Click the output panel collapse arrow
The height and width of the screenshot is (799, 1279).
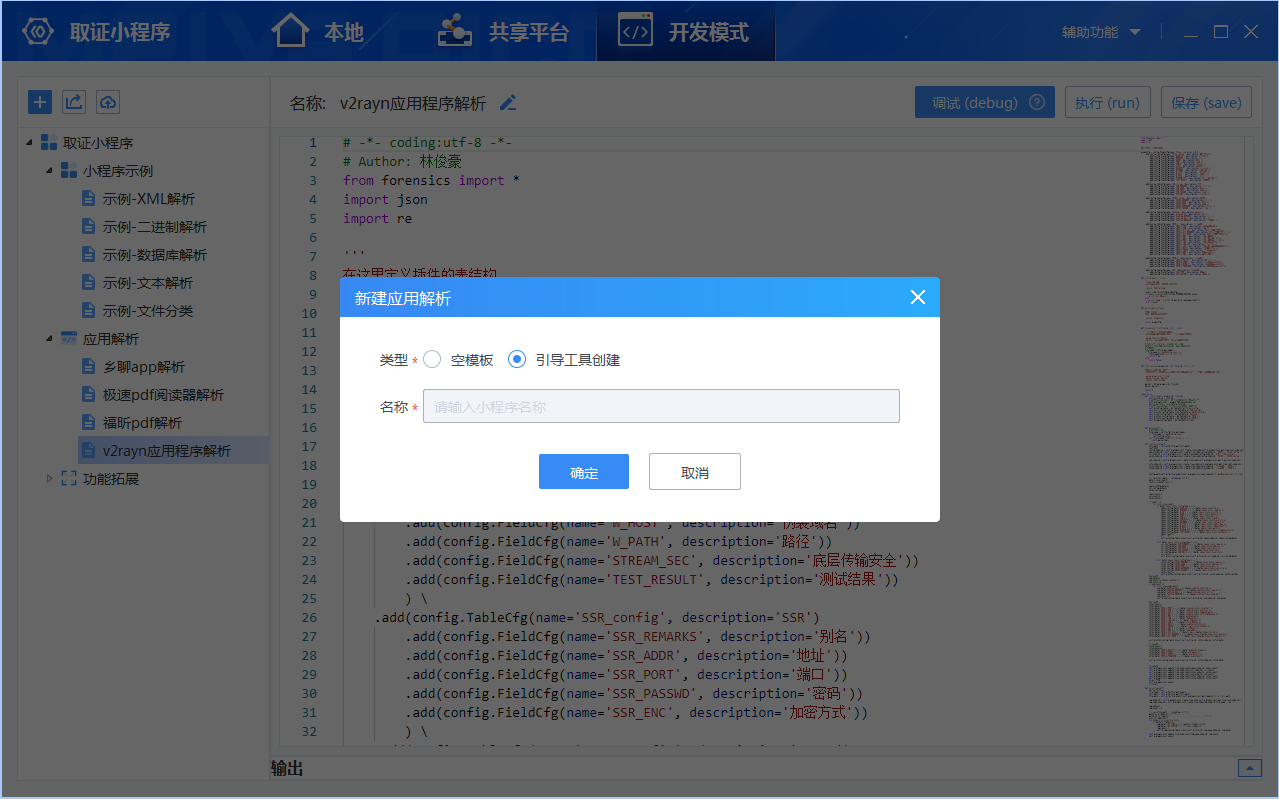1248,767
